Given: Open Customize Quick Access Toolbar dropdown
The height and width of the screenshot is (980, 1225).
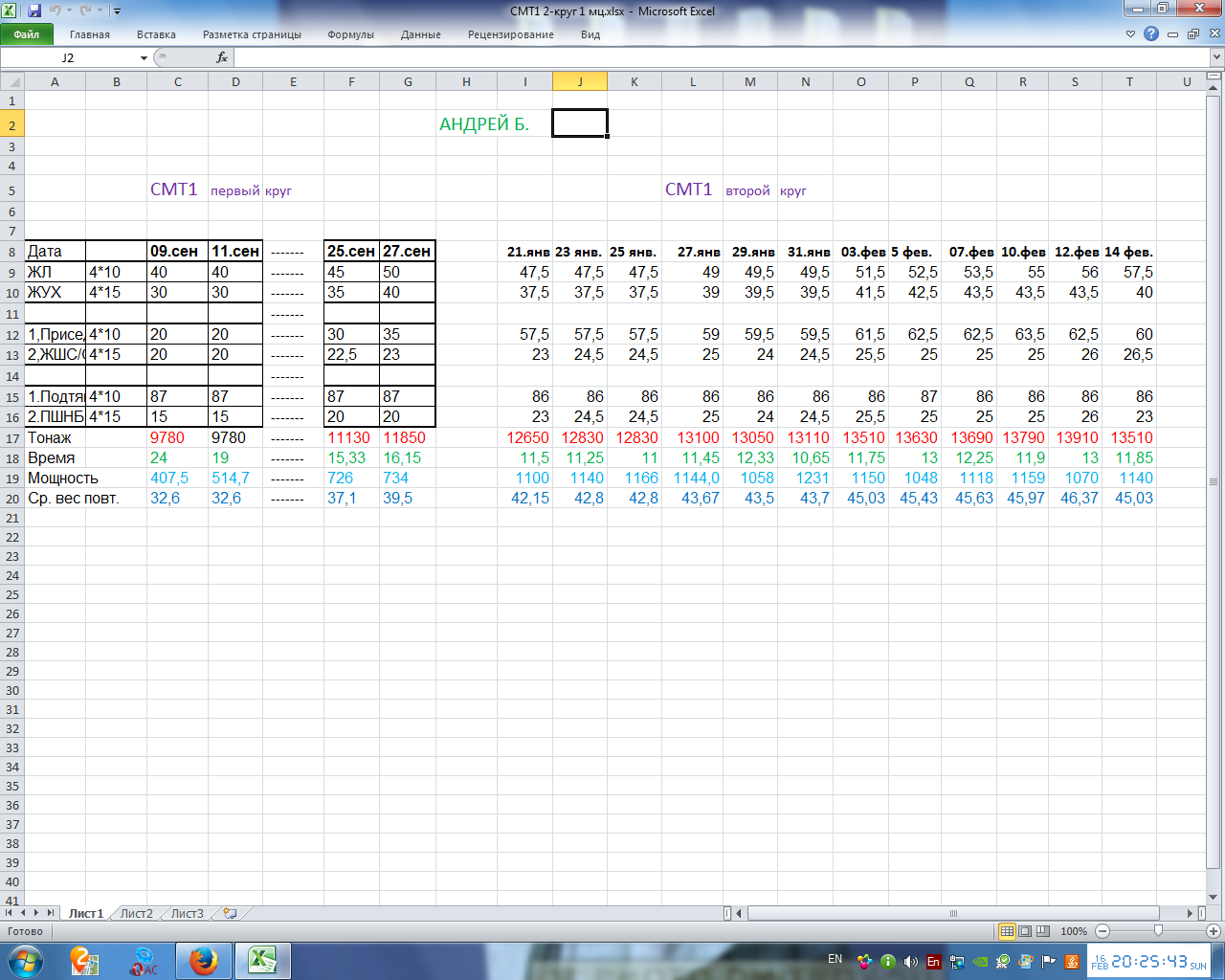Looking at the screenshot, I should coord(117,11).
